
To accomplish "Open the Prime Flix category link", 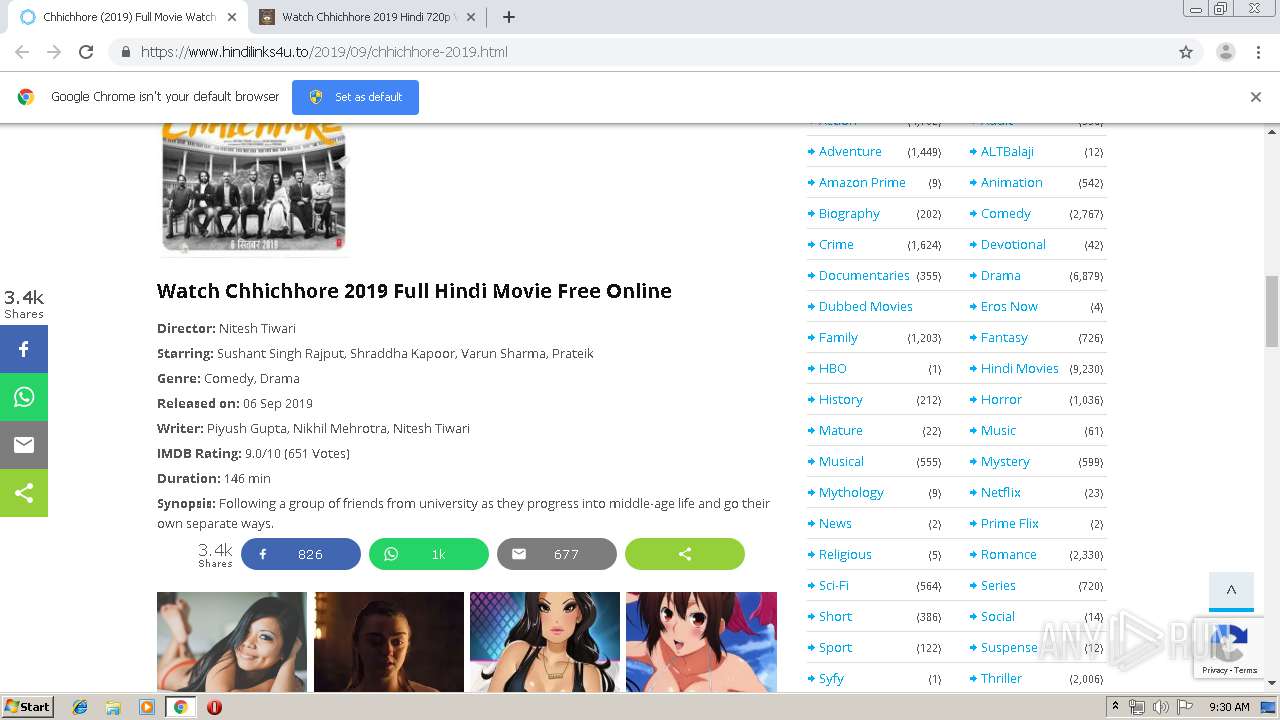I will 1010,523.
